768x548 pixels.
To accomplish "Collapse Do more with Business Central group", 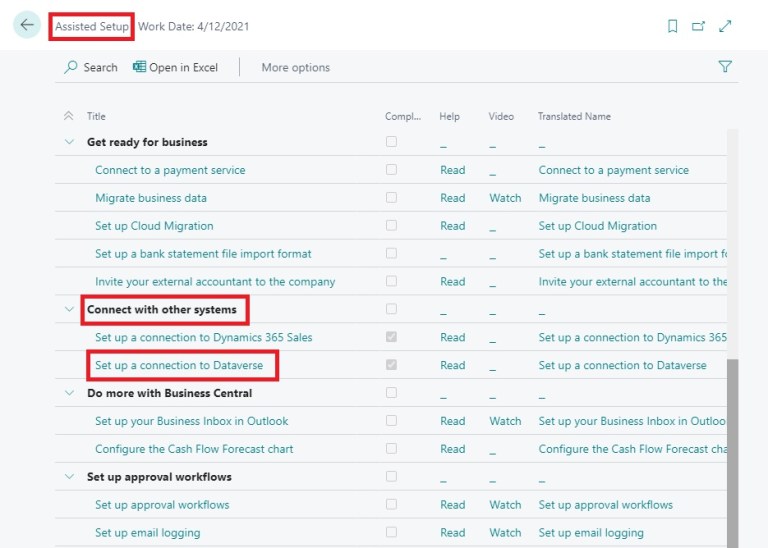I will tap(69, 393).
